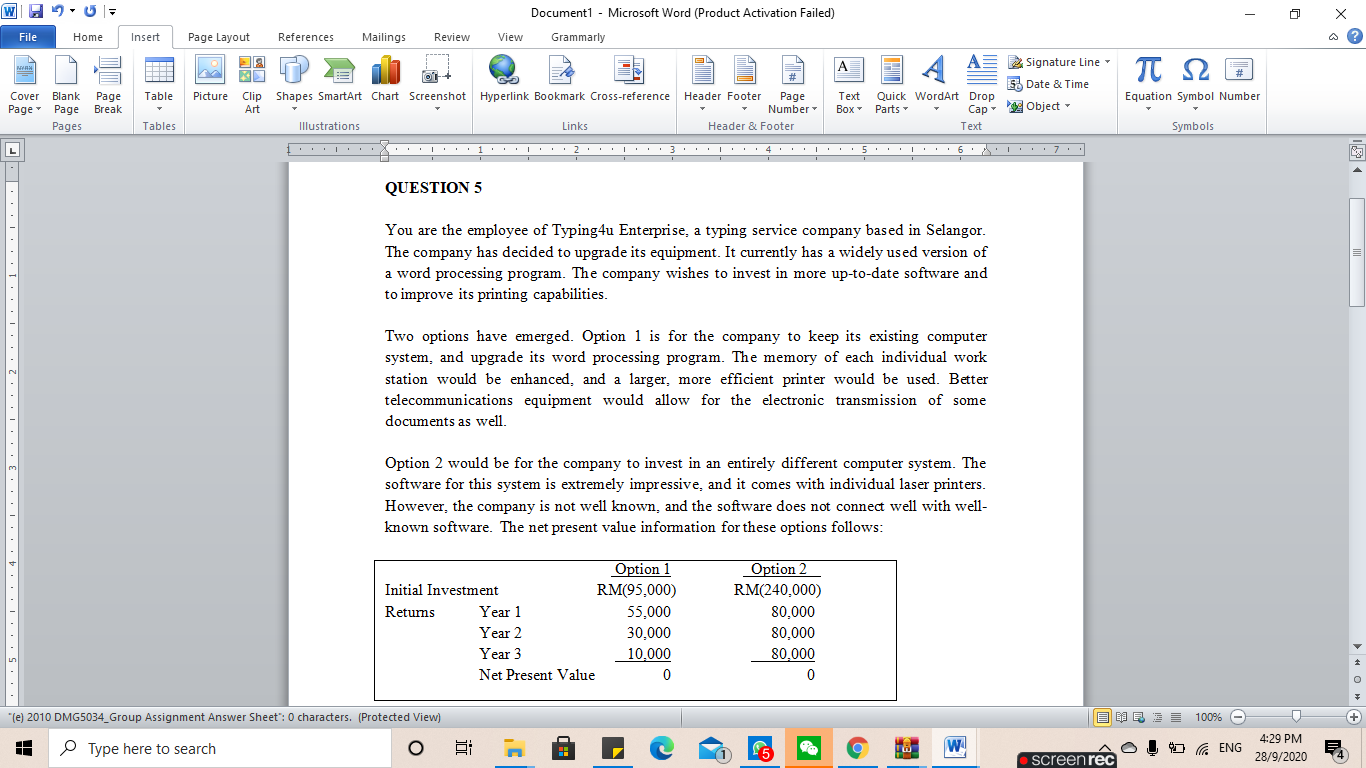This screenshot has height=768, width=1366.
Task: Click Zoom Out on the zoom slider
Action: coord(1237,717)
